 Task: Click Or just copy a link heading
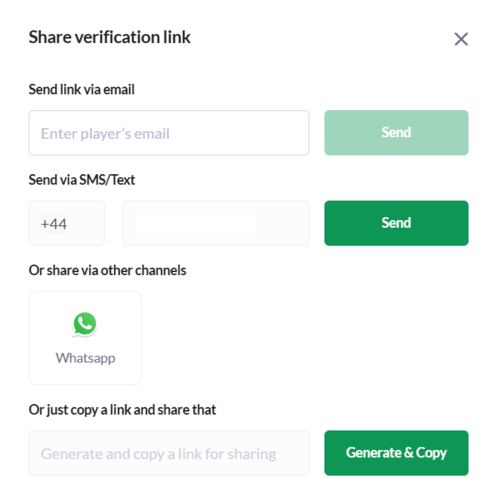122,410
